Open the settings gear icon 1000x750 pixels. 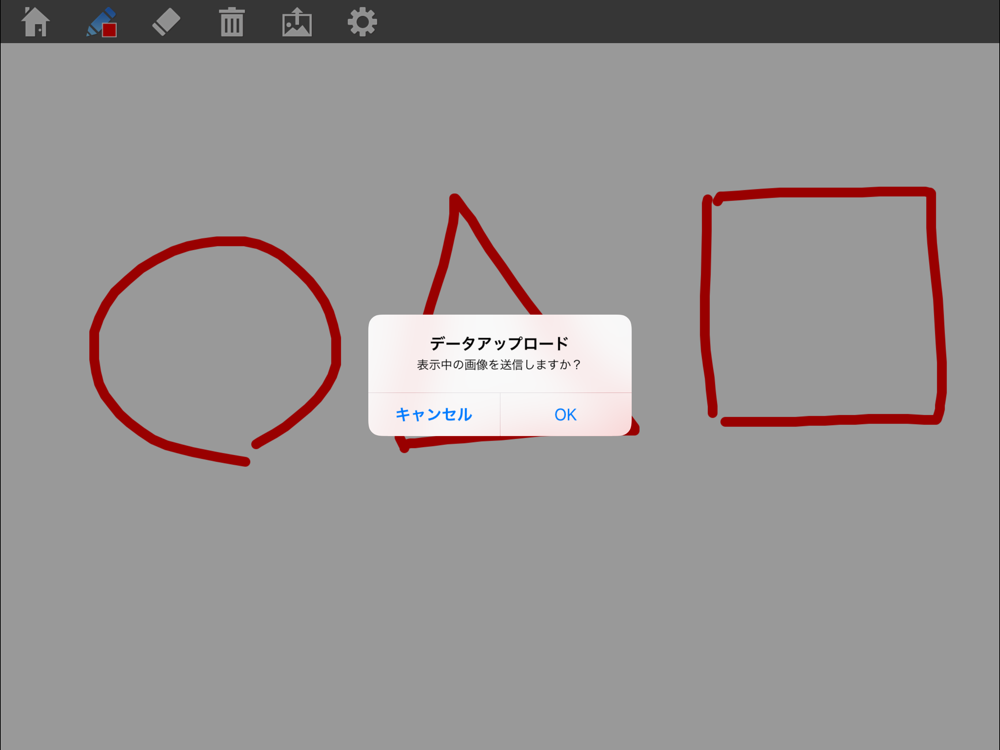pos(362,22)
